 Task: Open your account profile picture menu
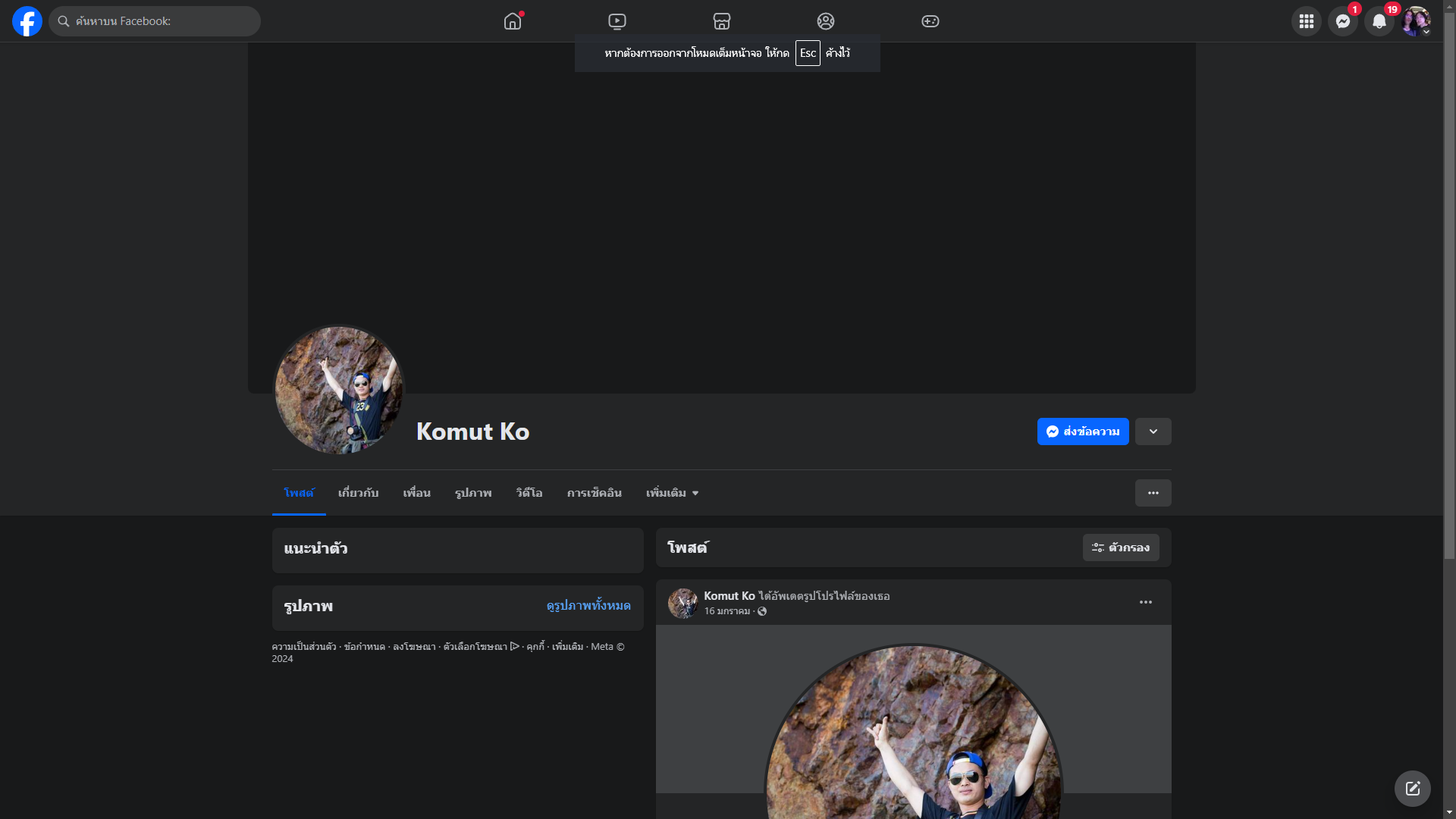(x=1415, y=21)
